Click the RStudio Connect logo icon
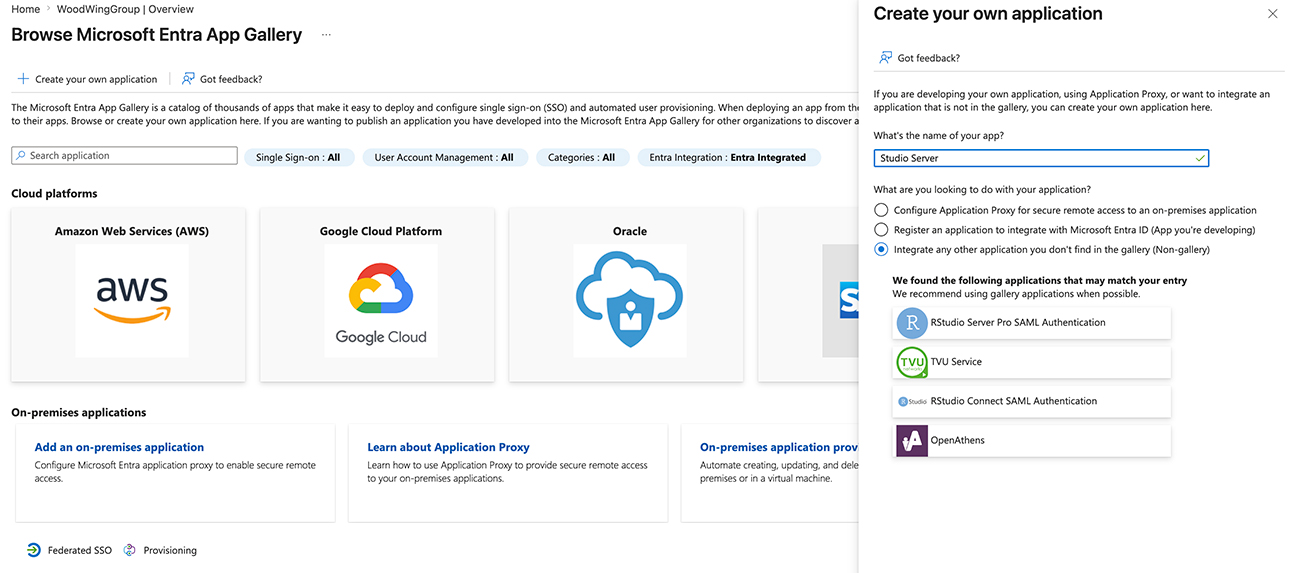The image size is (1300, 573). click(911, 401)
